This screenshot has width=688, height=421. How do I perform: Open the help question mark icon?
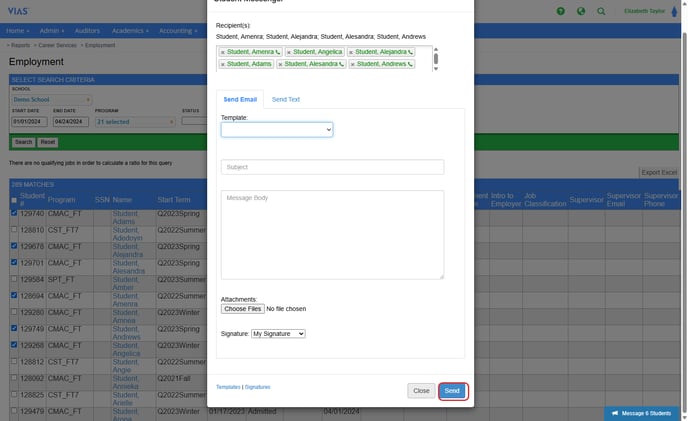562,11
